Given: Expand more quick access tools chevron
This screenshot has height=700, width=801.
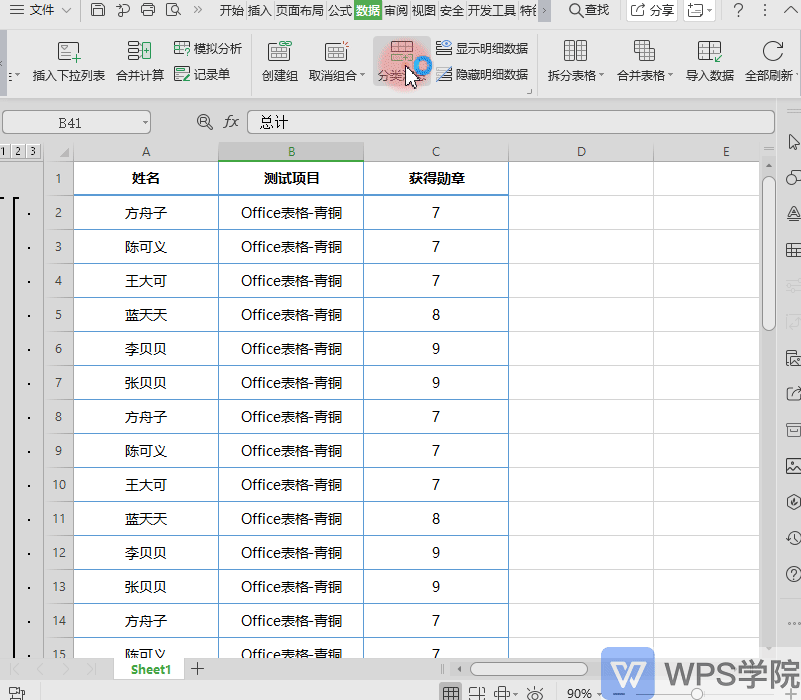Looking at the screenshot, I should 198,10.
